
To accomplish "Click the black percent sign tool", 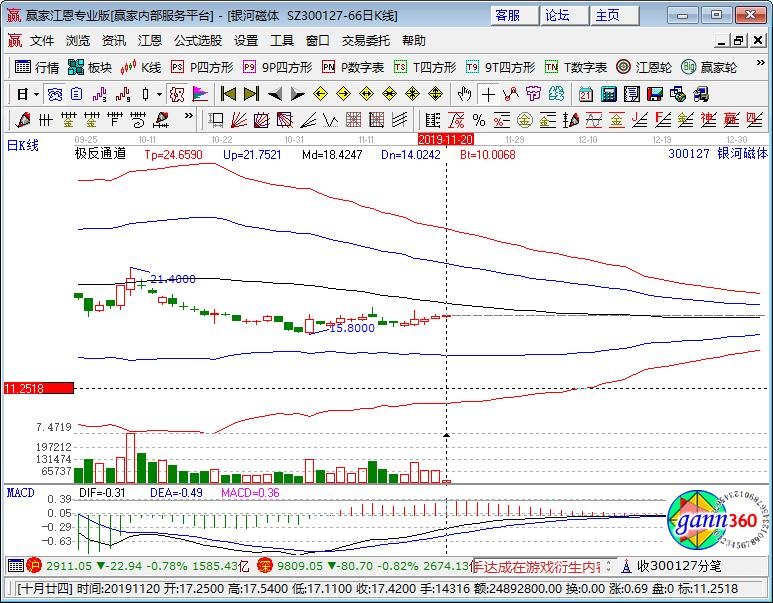I will [479, 120].
